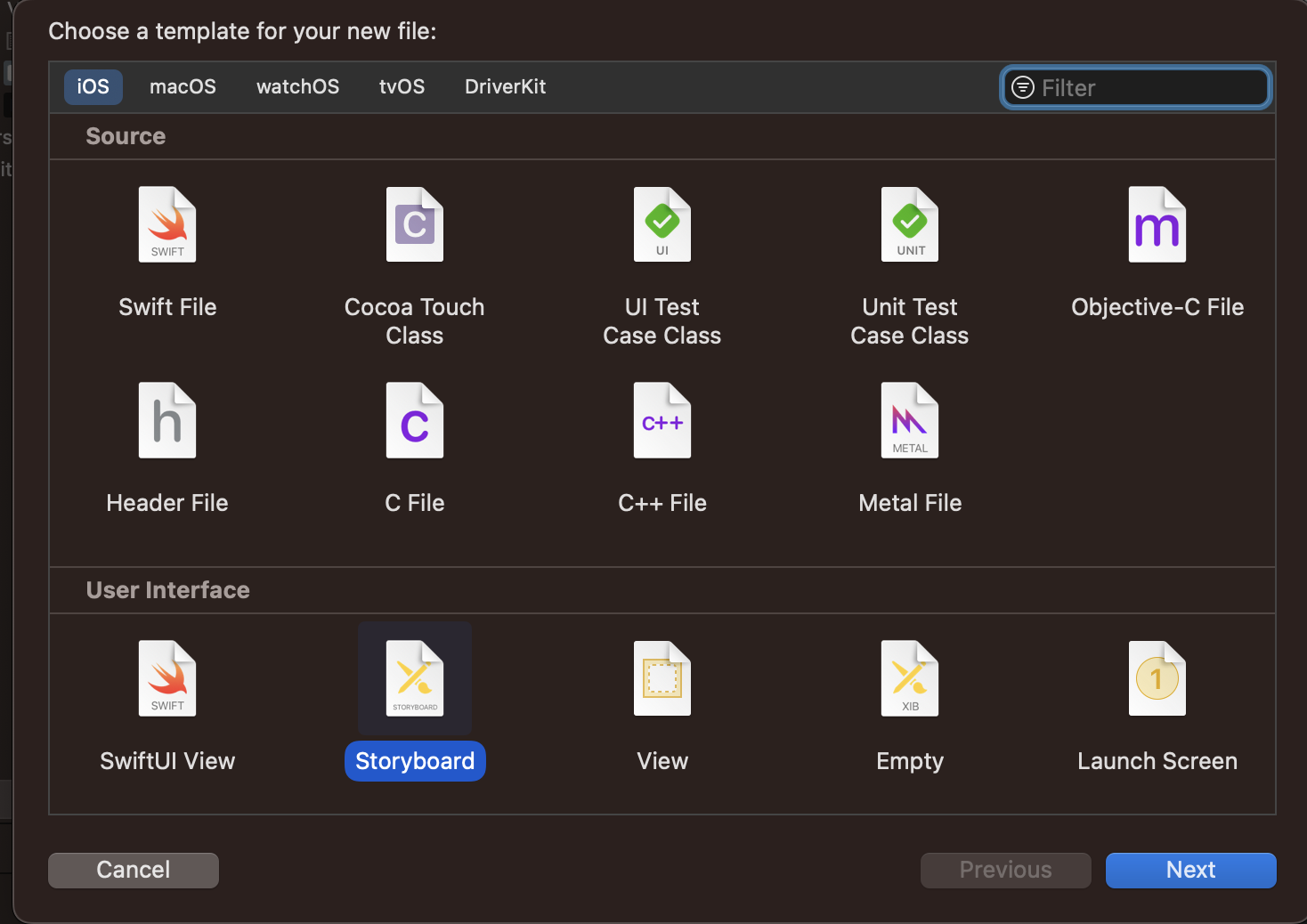
Task: Select the Storyboard template icon
Action: [x=415, y=678]
